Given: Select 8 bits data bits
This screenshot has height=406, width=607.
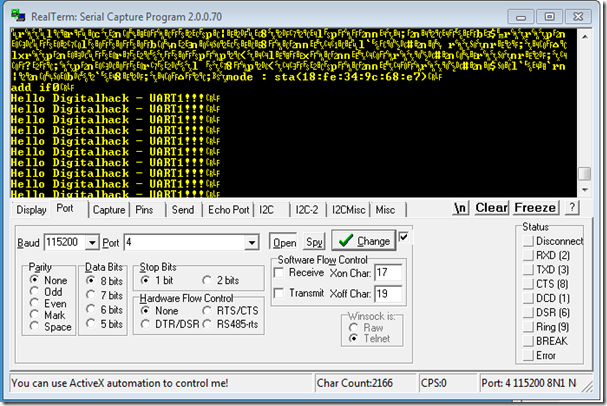Looking at the screenshot, I should click(x=105, y=281).
